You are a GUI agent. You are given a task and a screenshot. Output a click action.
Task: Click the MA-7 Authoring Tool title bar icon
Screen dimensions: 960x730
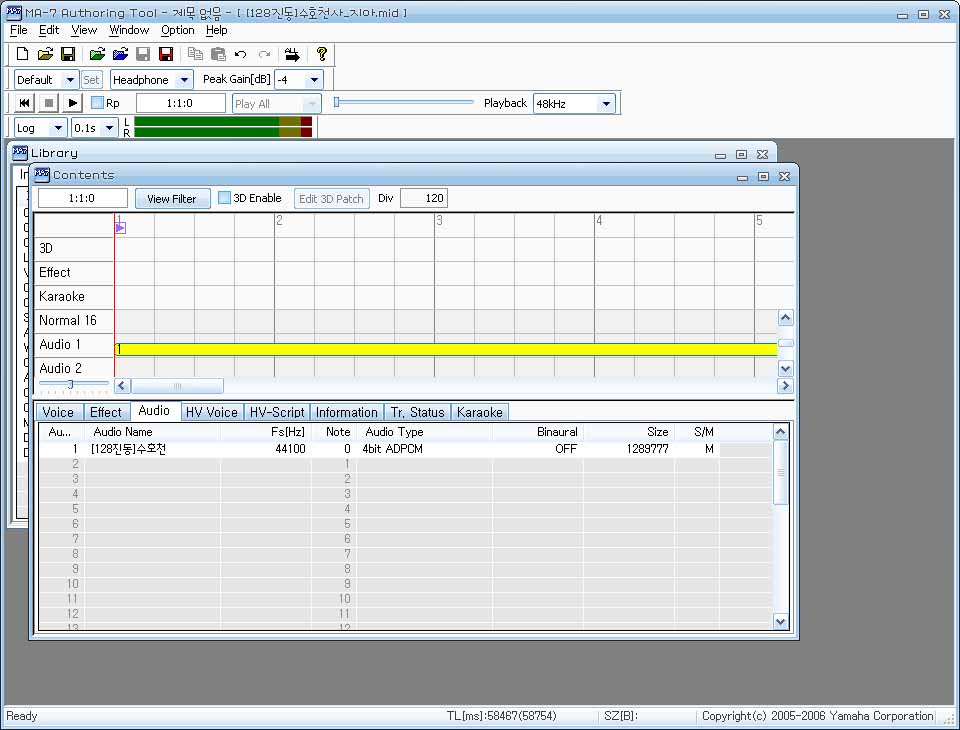13,12
